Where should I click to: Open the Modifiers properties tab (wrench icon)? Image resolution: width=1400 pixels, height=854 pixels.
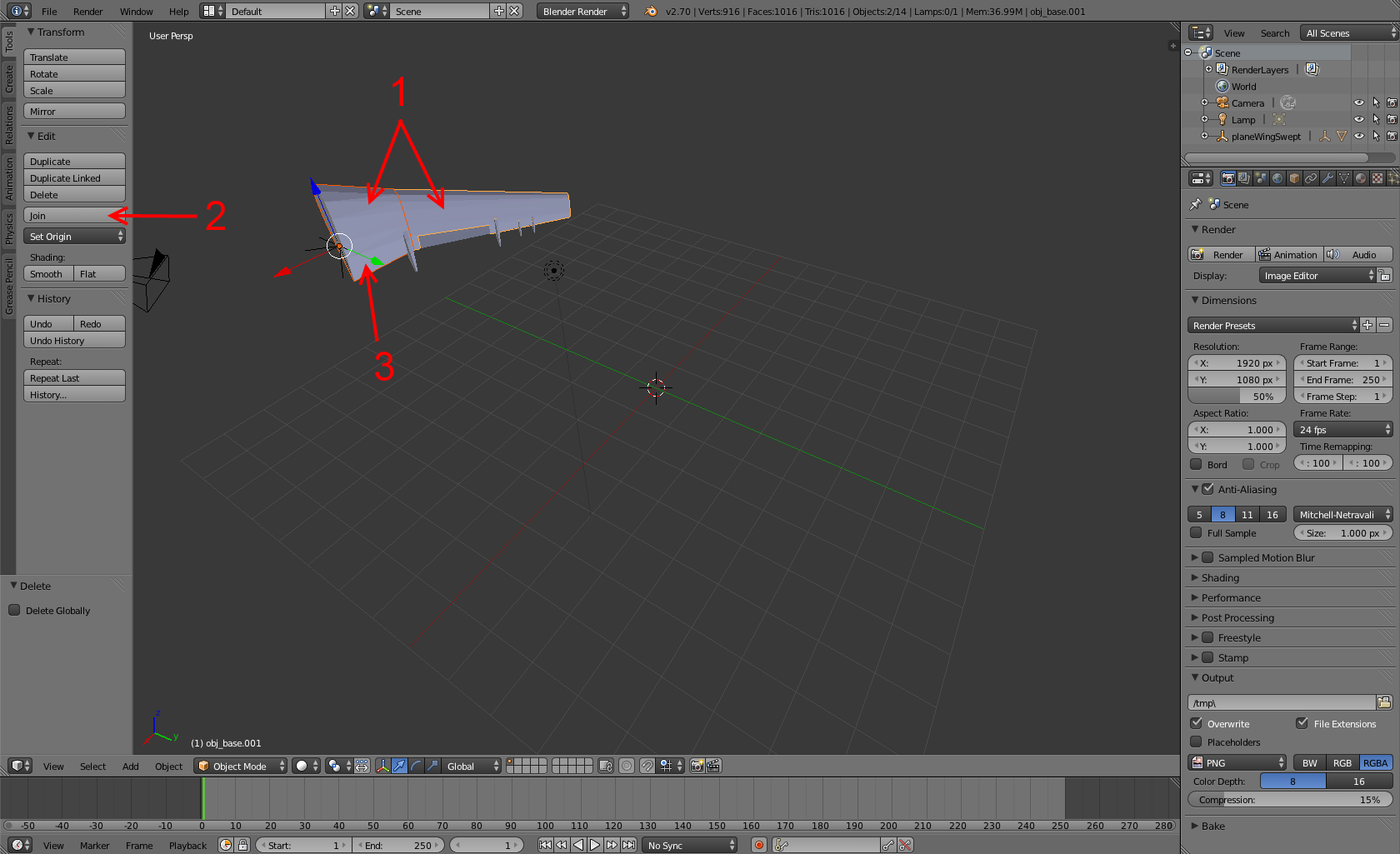pos(1327,178)
